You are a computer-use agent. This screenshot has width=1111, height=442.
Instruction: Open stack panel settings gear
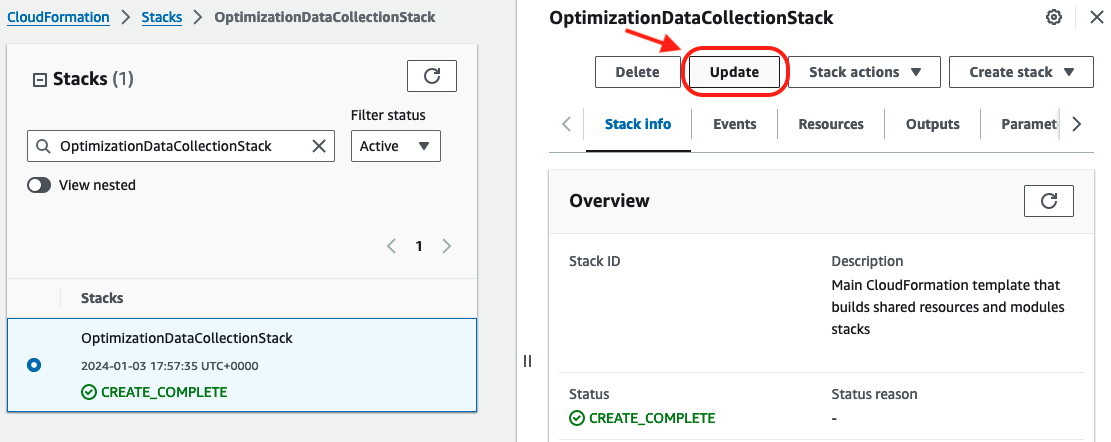(x=1054, y=18)
